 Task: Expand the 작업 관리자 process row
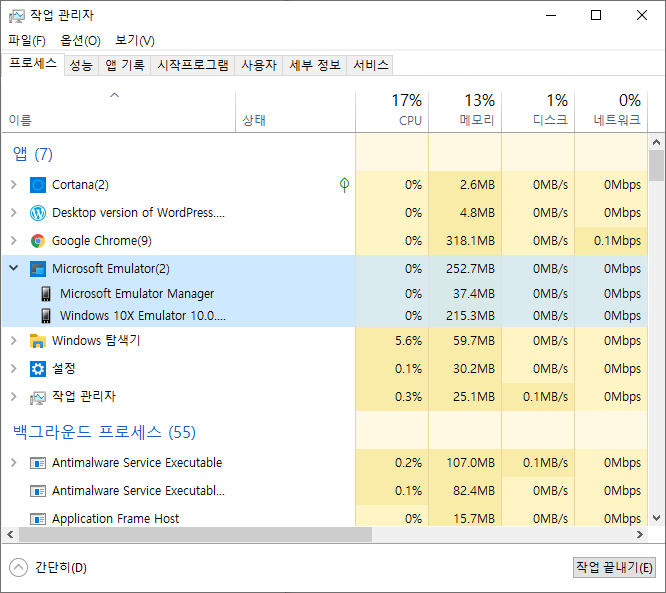(x=14, y=397)
